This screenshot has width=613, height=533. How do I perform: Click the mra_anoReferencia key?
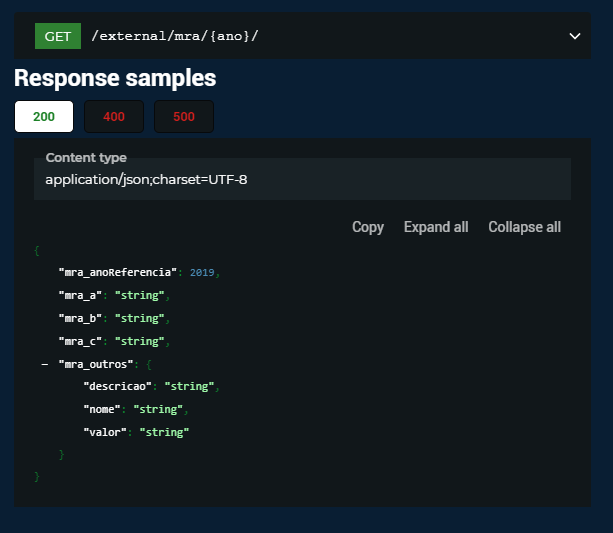pyautogui.click(x=118, y=272)
